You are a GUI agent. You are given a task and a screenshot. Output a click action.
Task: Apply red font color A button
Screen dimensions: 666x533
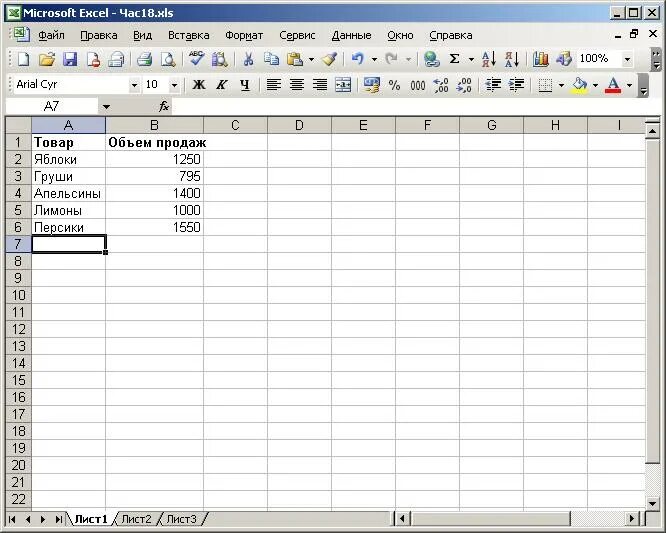click(613, 85)
